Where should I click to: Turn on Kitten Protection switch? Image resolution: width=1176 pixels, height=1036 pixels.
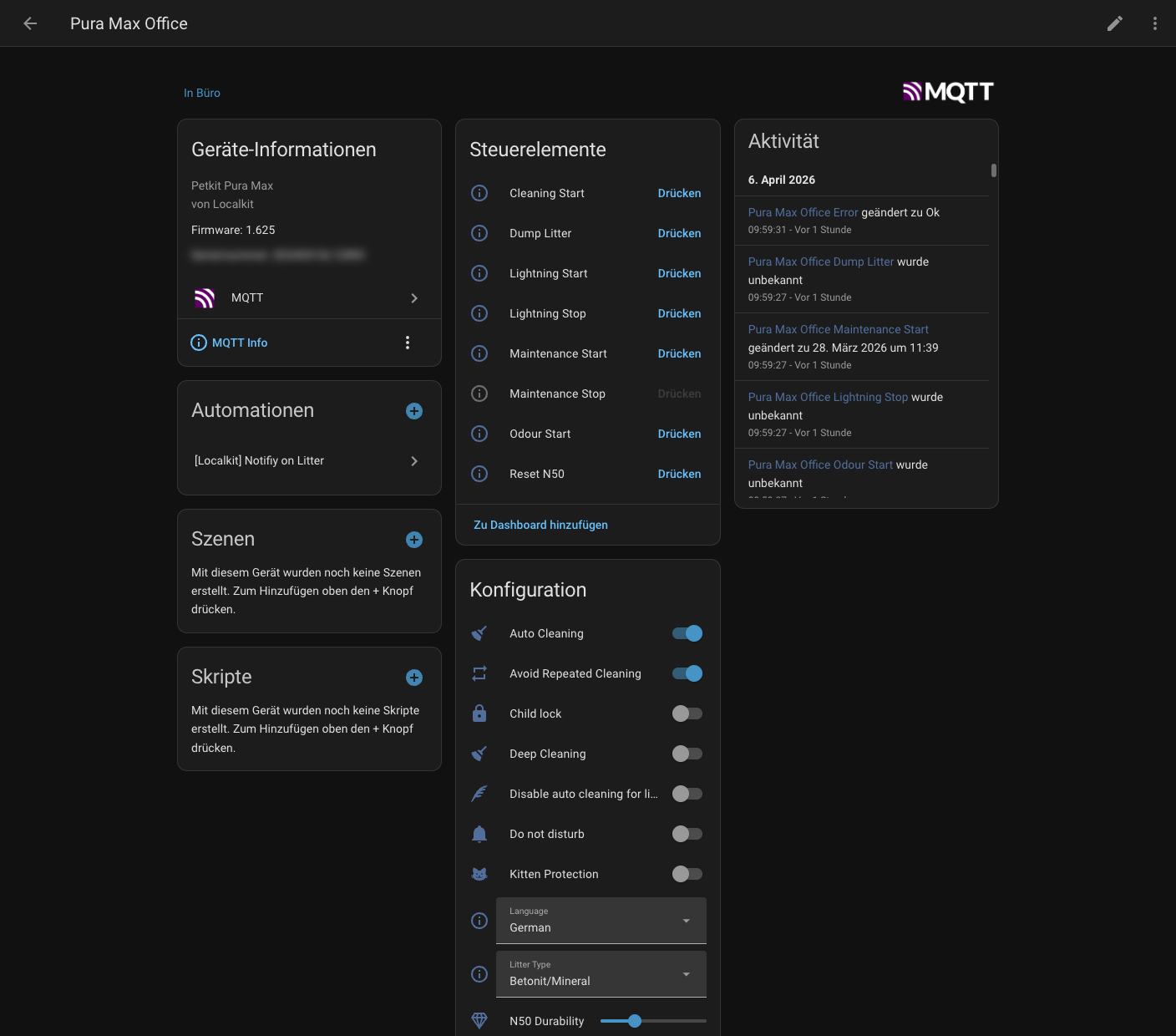687,874
